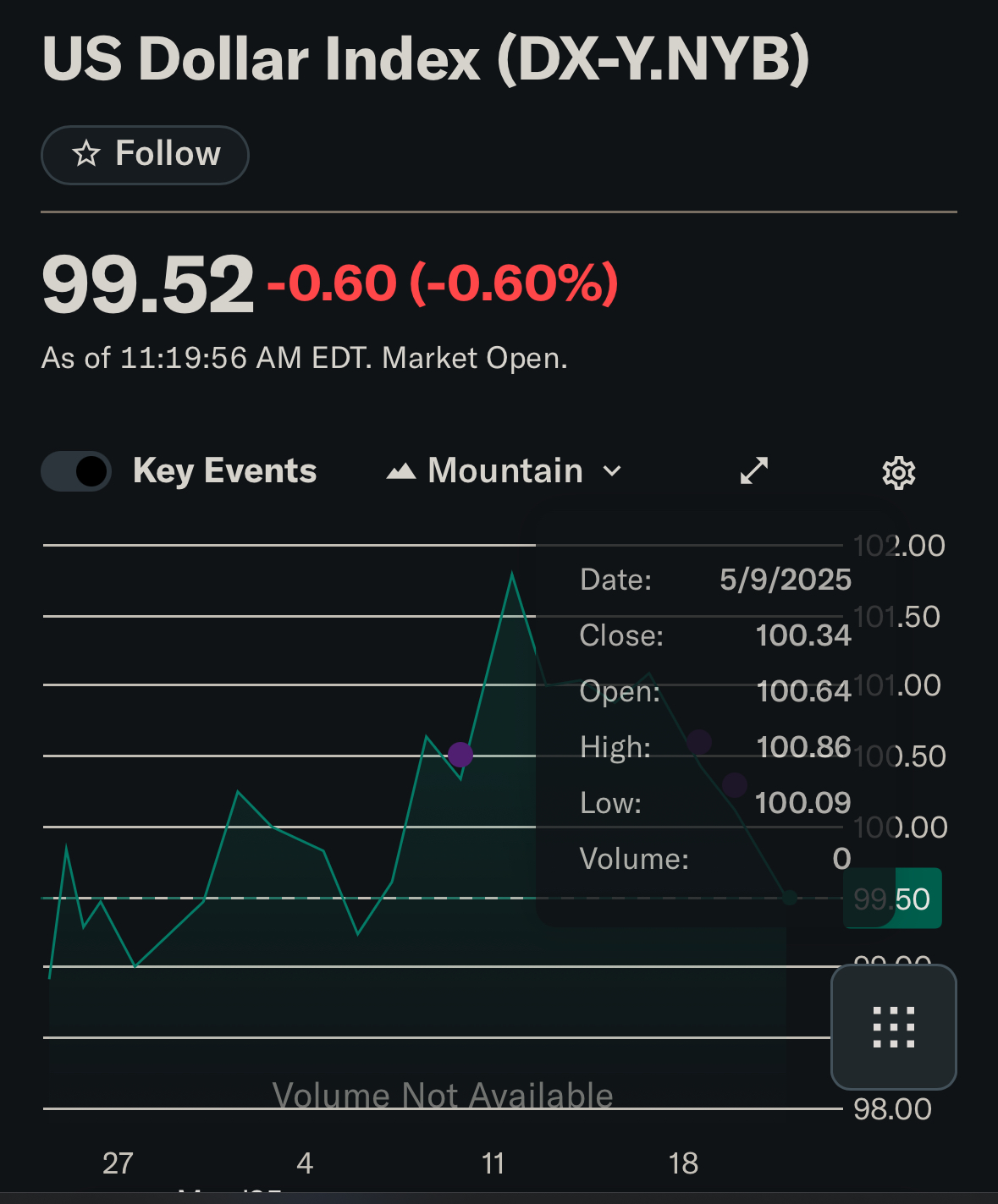Click the 'As of 11:19:56 AM EDT' timestamp
998x1204 pixels.
207,358
